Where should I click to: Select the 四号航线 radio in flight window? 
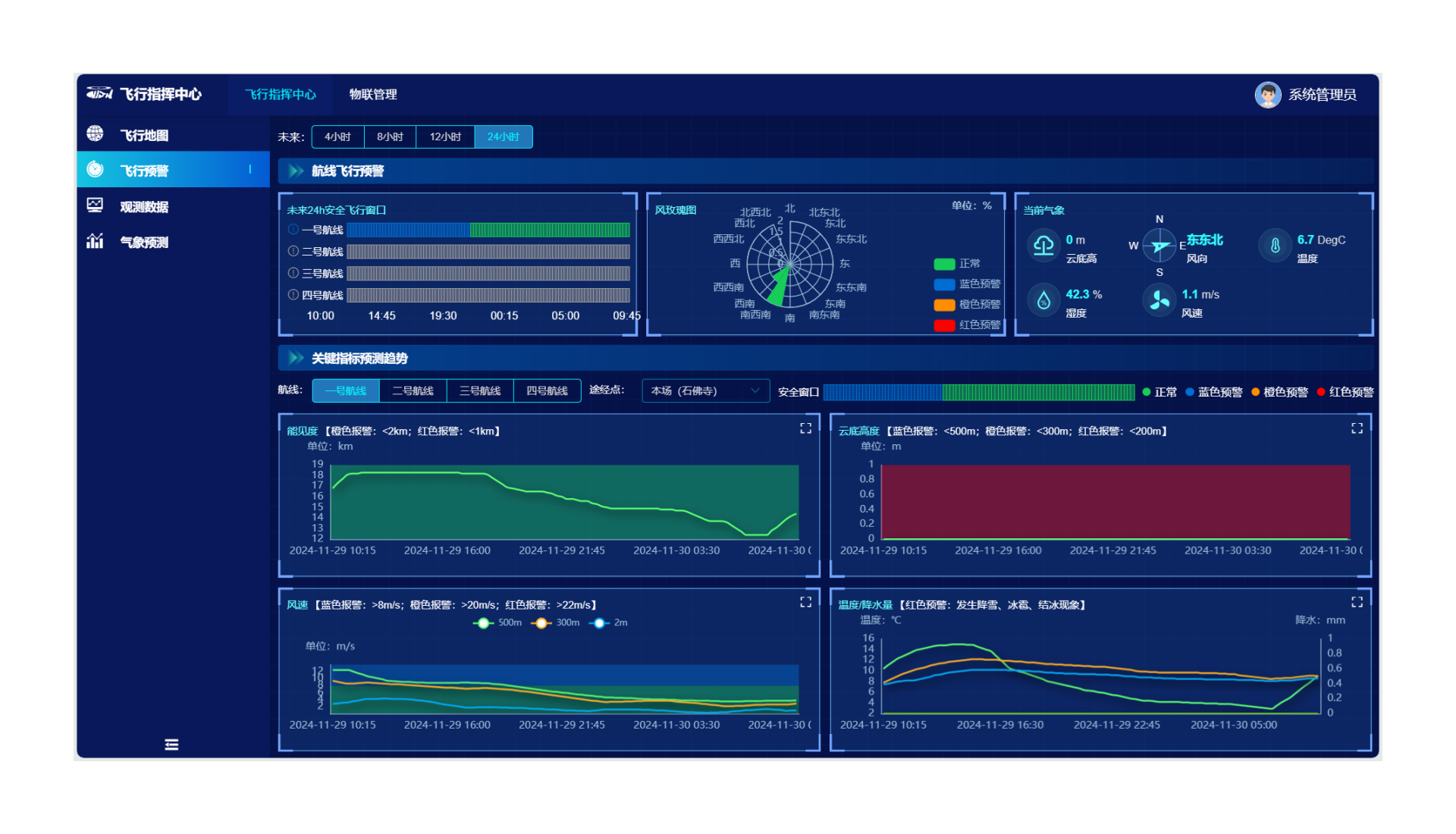(x=293, y=295)
